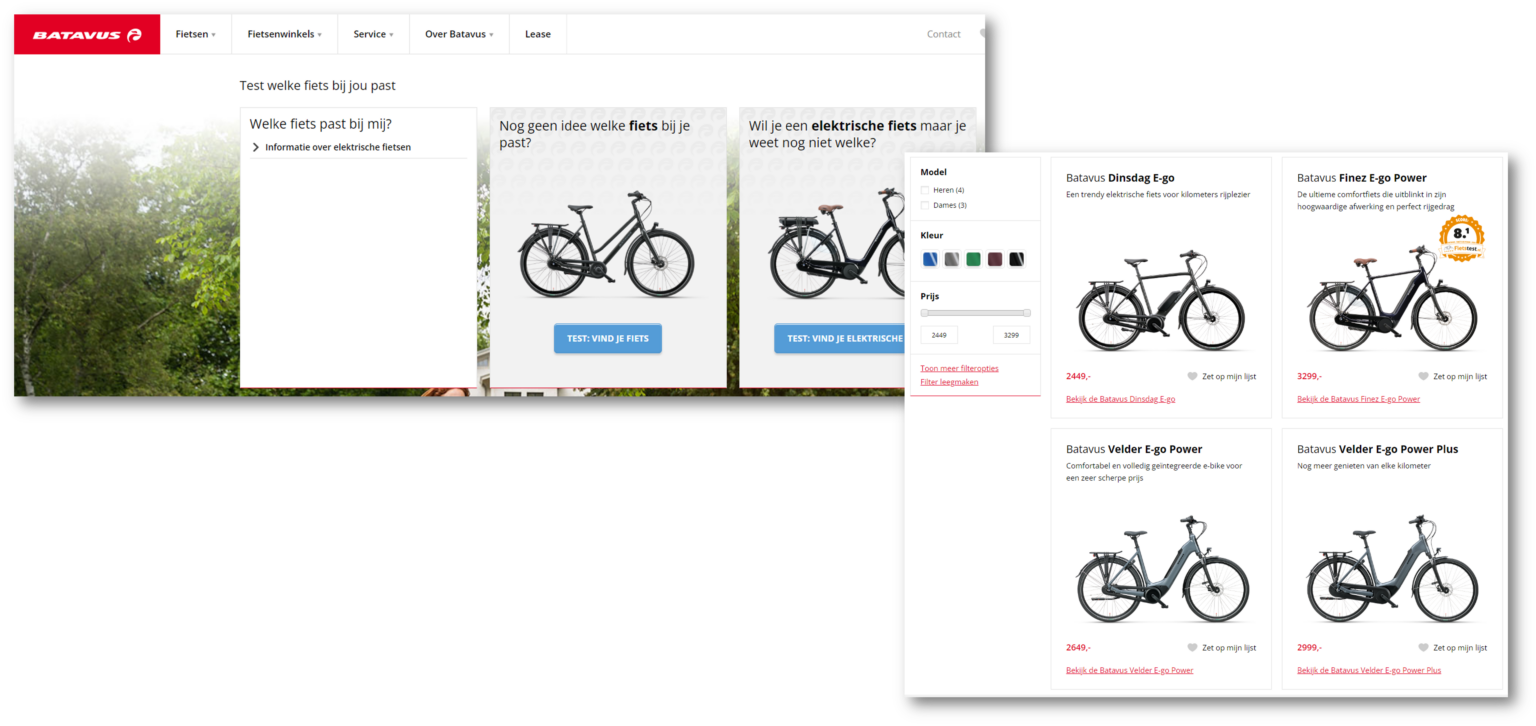
Task: Open the Contact page link
Action: (943, 34)
